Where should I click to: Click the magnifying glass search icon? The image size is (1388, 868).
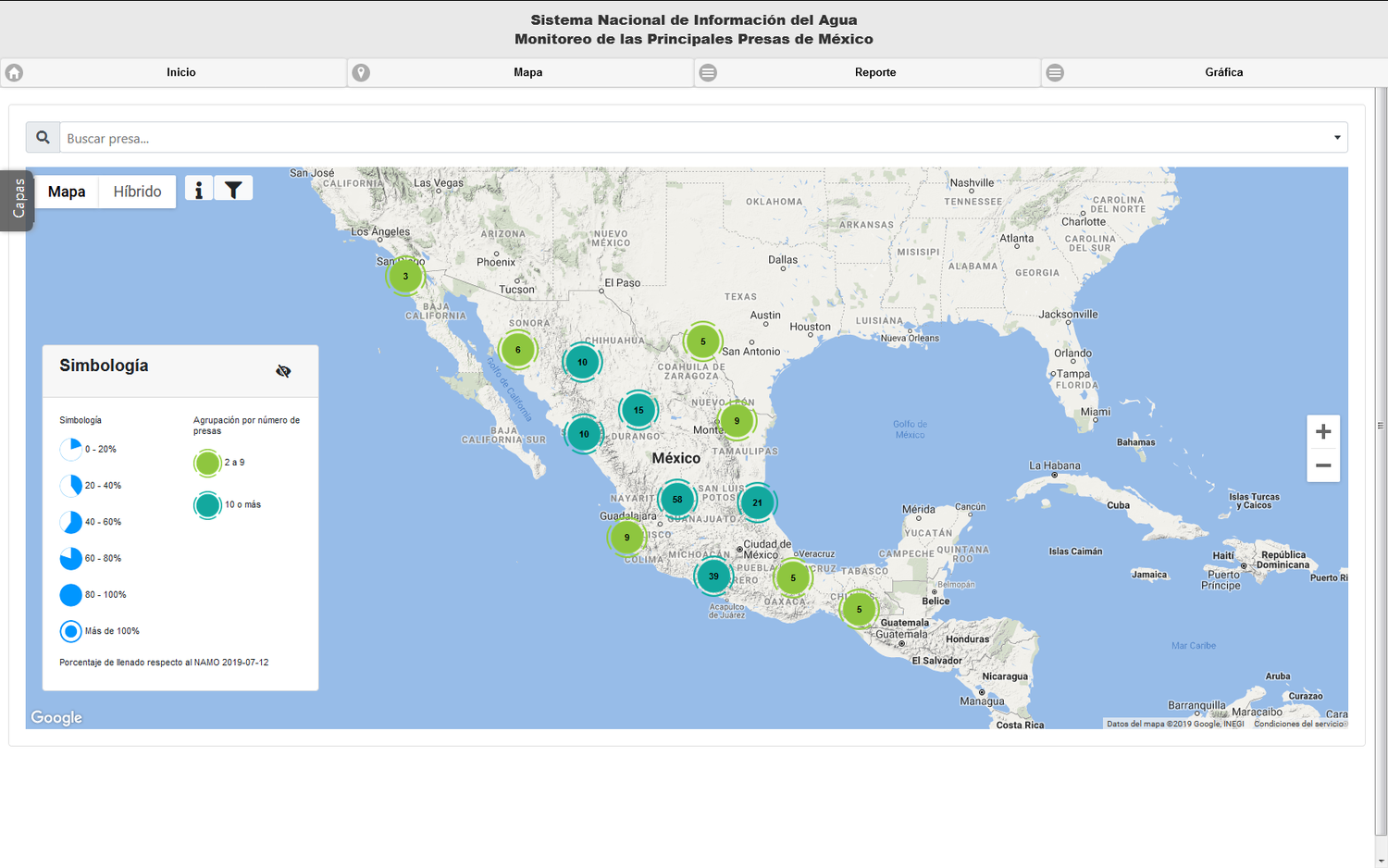43,138
